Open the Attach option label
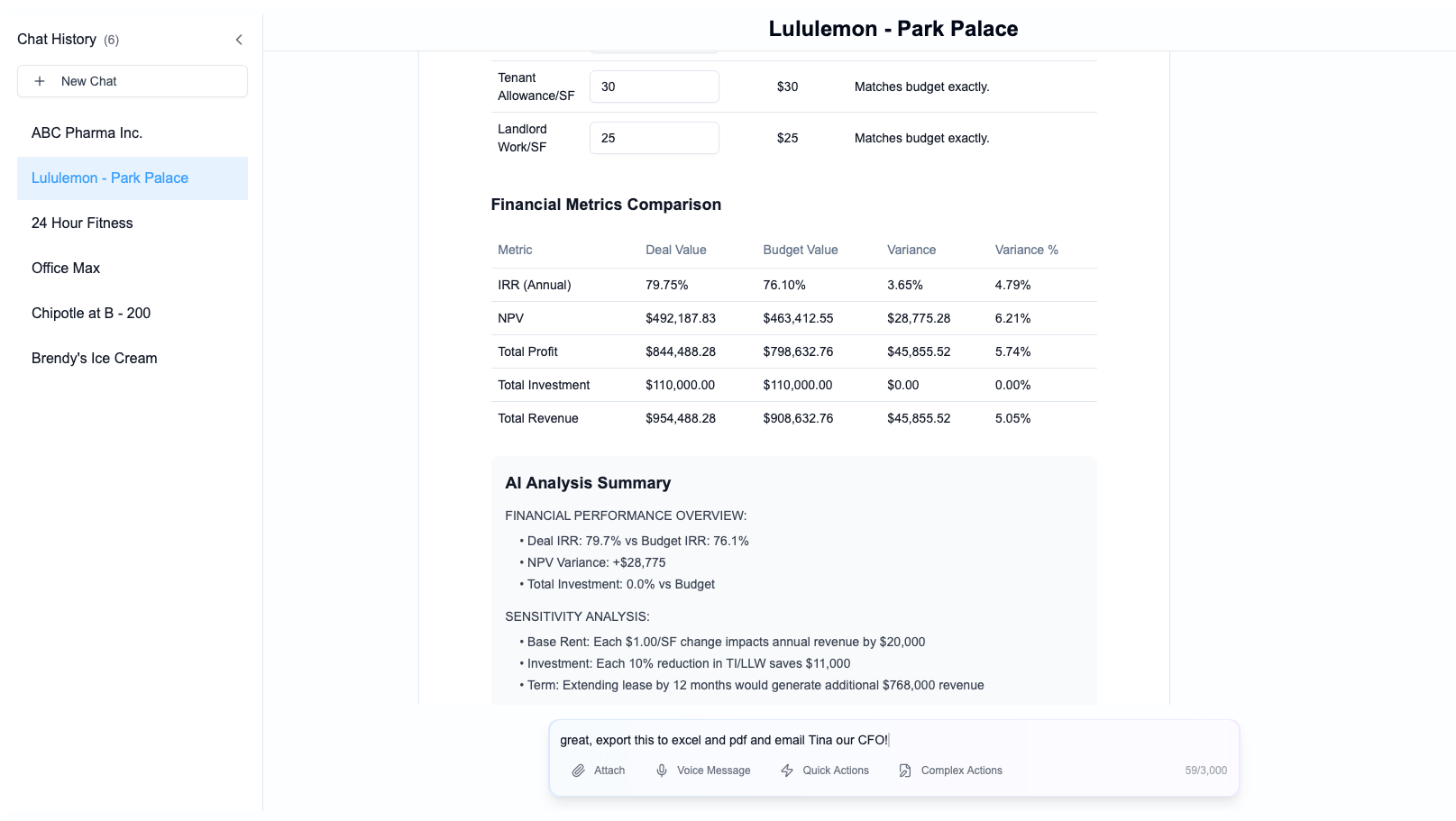This screenshot has height=821, width=1456. pos(609,771)
